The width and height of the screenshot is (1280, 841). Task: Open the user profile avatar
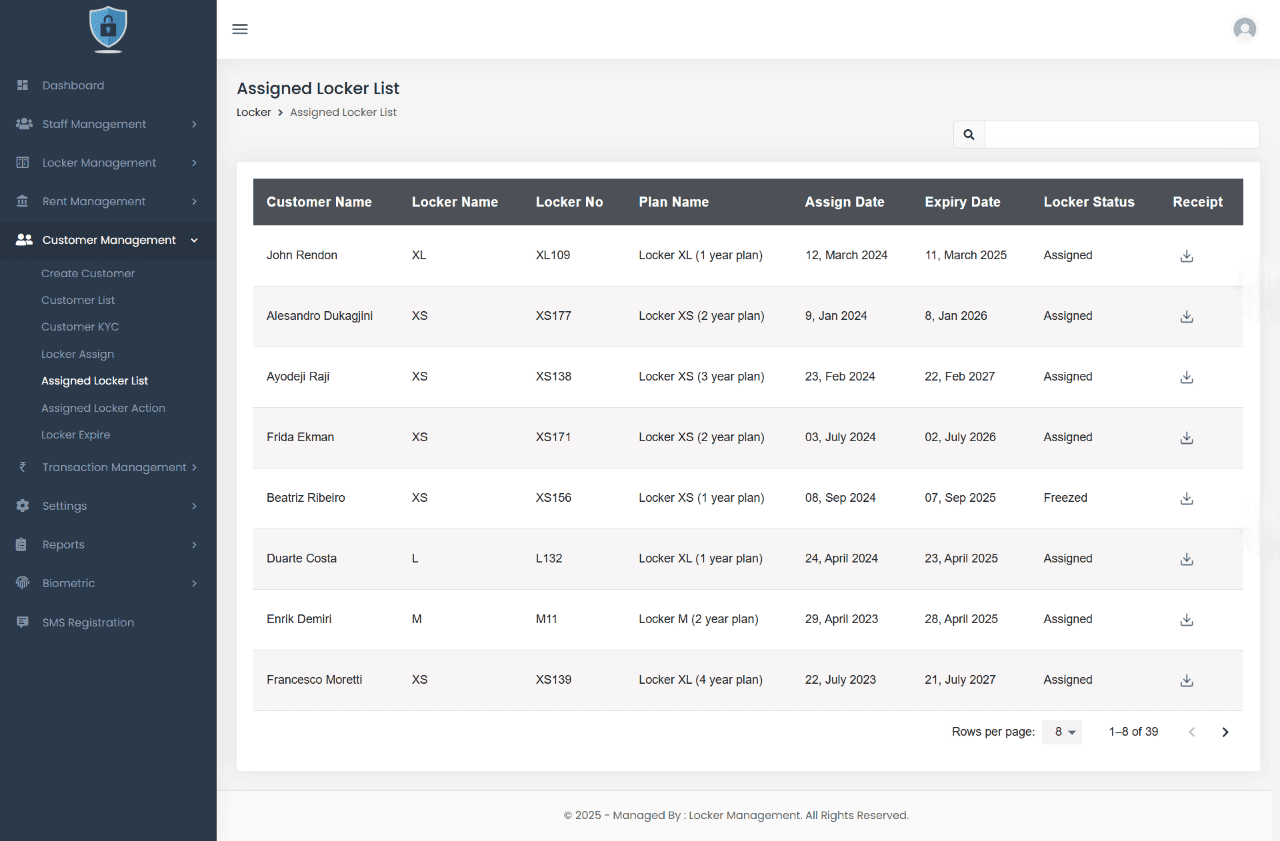pyautogui.click(x=1244, y=29)
